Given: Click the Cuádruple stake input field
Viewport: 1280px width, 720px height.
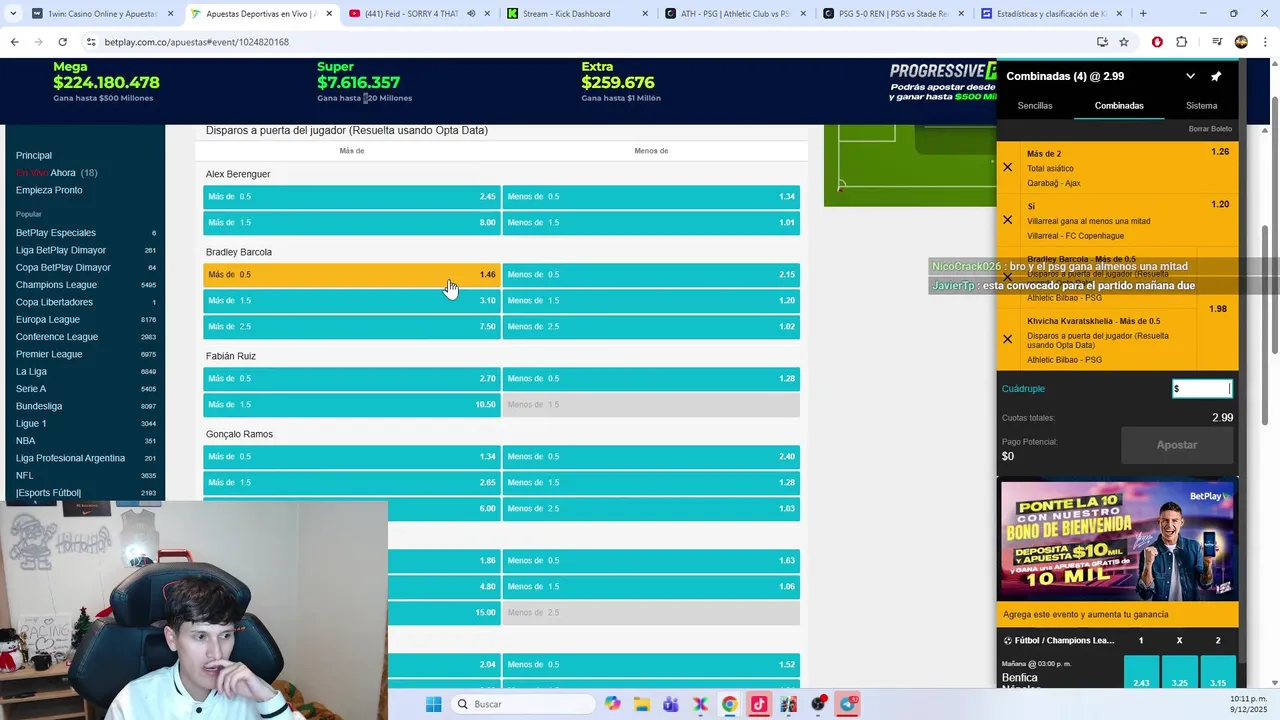Looking at the screenshot, I should click(x=1202, y=389).
